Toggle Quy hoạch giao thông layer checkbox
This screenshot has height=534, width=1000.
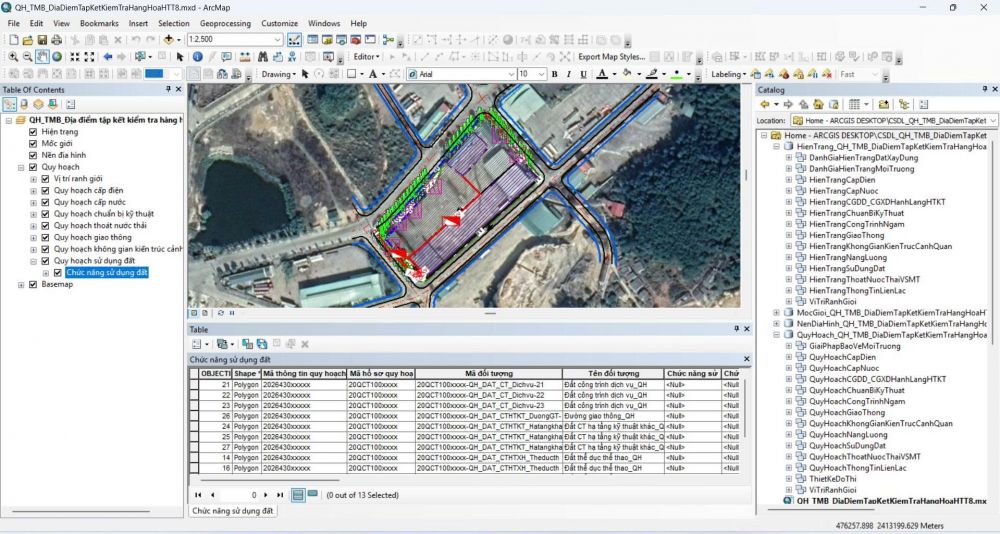coord(45,237)
